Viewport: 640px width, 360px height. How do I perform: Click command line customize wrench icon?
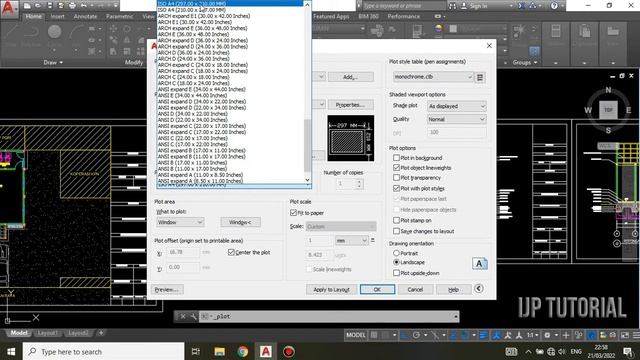point(193,316)
